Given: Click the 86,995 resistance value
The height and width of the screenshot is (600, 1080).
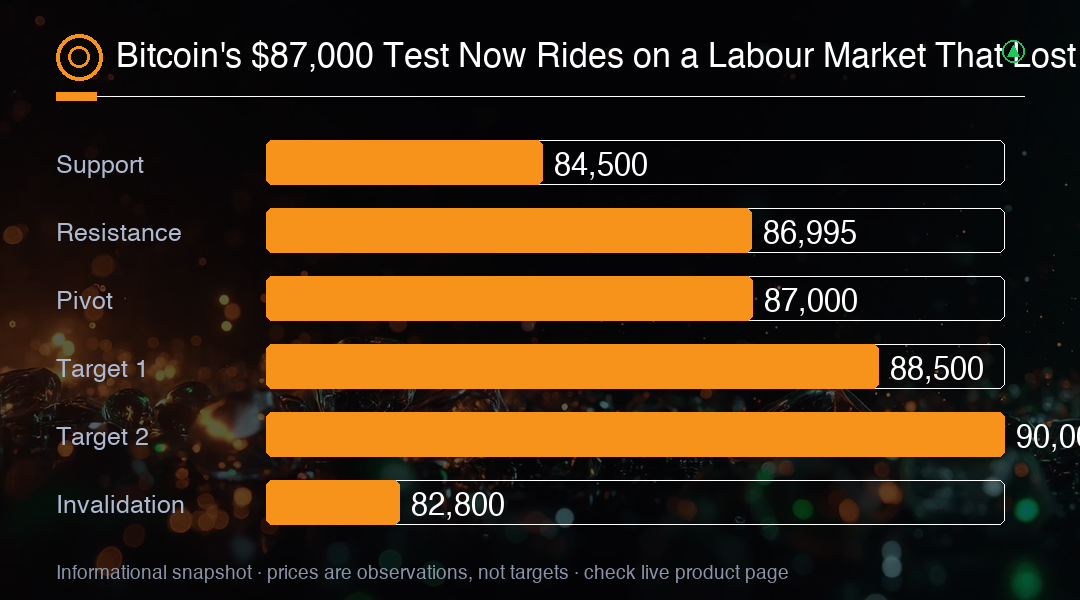Looking at the screenshot, I should coord(809,232).
